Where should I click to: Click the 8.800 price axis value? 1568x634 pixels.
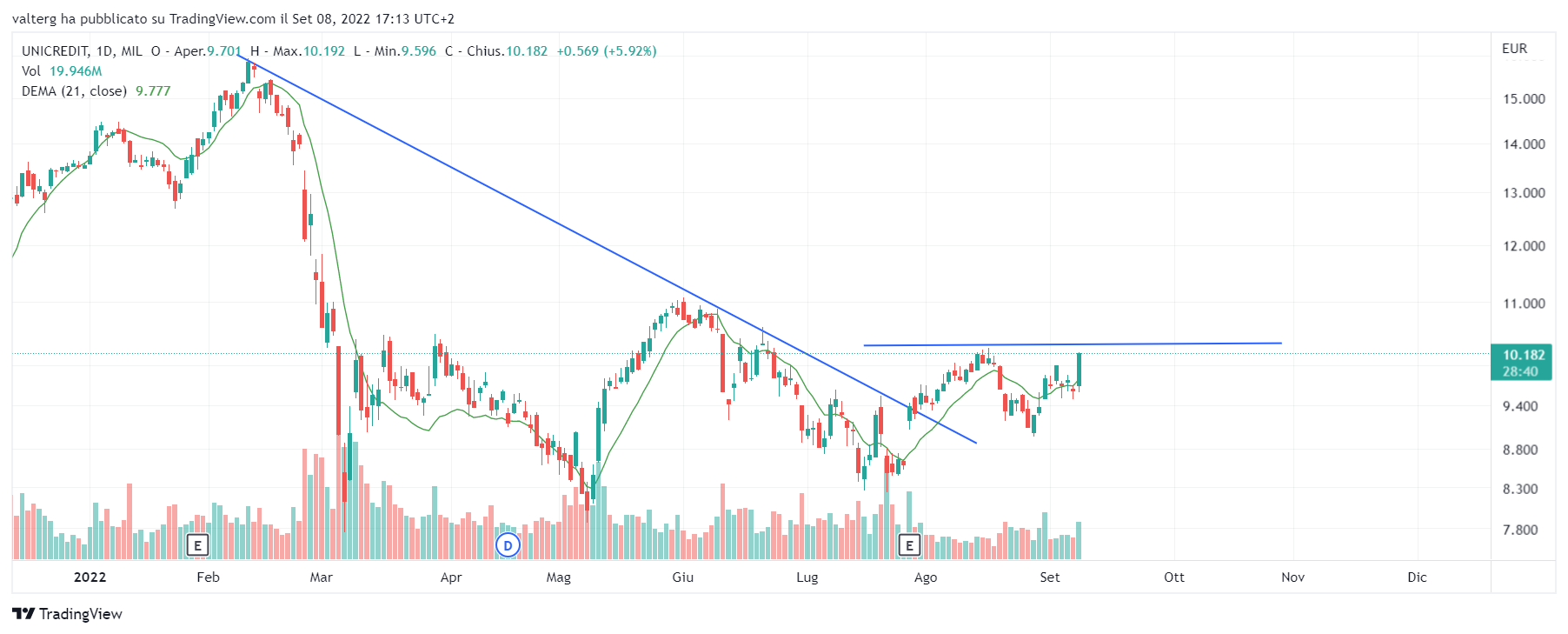click(x=1520, y=450)
